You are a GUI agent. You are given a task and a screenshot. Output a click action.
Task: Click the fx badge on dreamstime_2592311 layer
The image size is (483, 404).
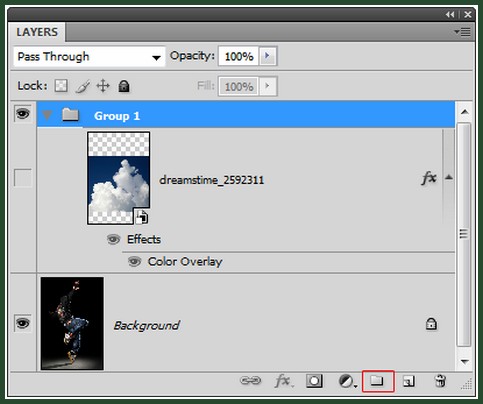(x=429, y=178)
